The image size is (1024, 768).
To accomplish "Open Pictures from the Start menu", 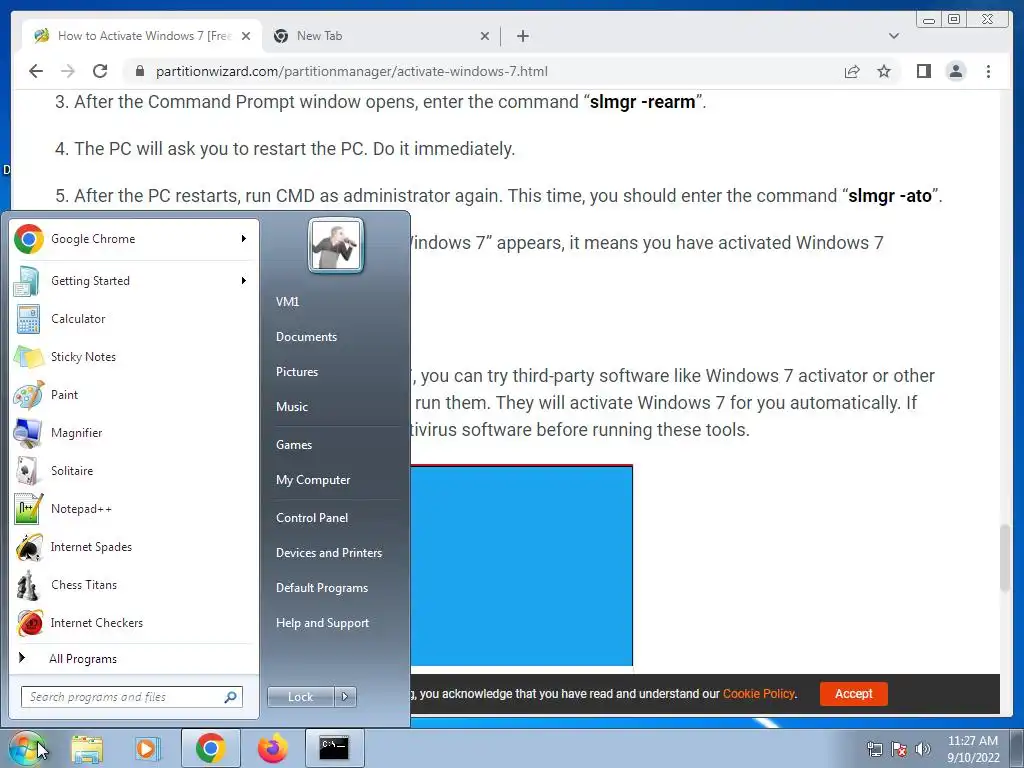I will (297, 372).
